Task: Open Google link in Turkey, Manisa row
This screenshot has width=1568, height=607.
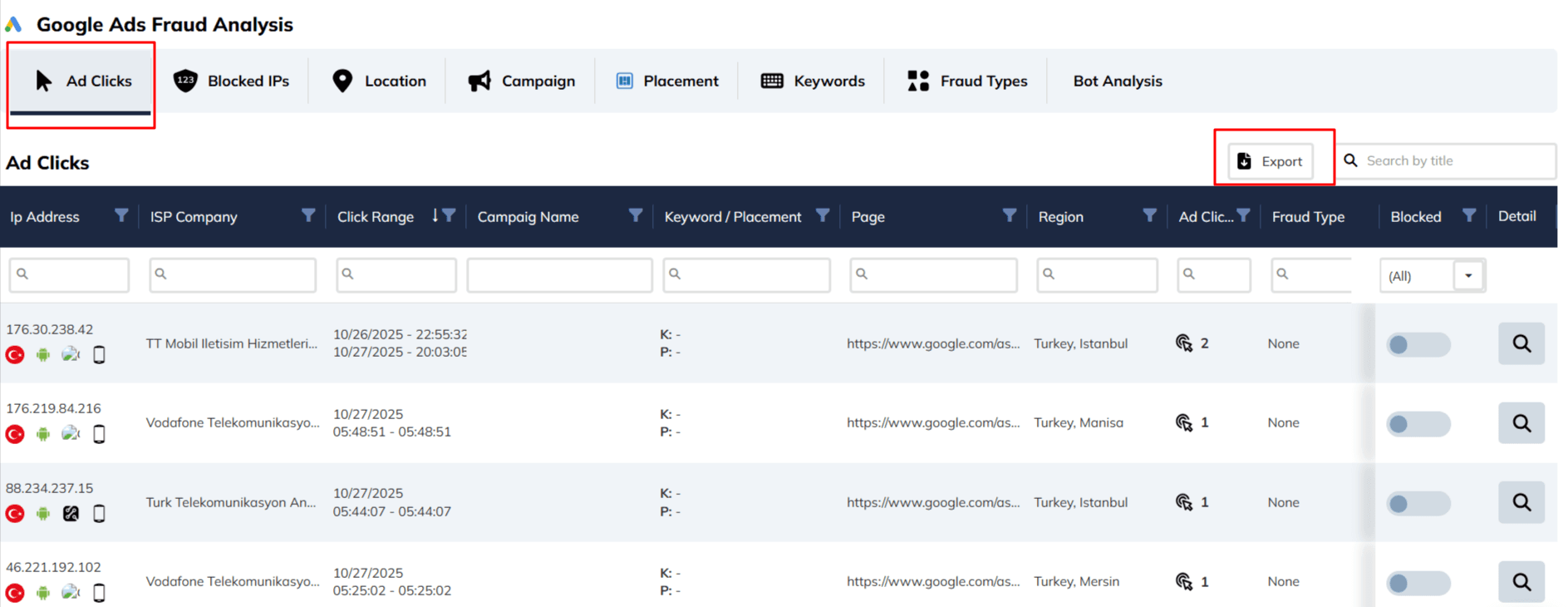Action: click(x=932, y=422)
